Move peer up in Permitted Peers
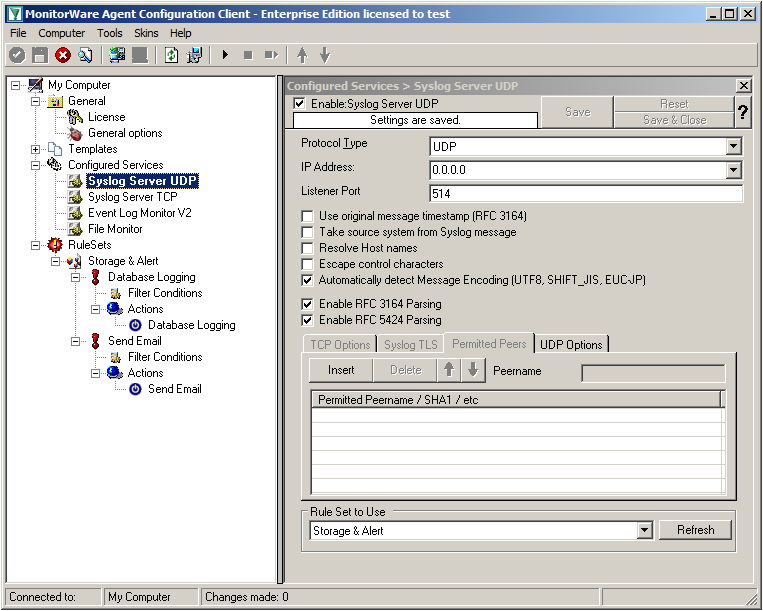The image size is (763, 611). pos(449,370)
